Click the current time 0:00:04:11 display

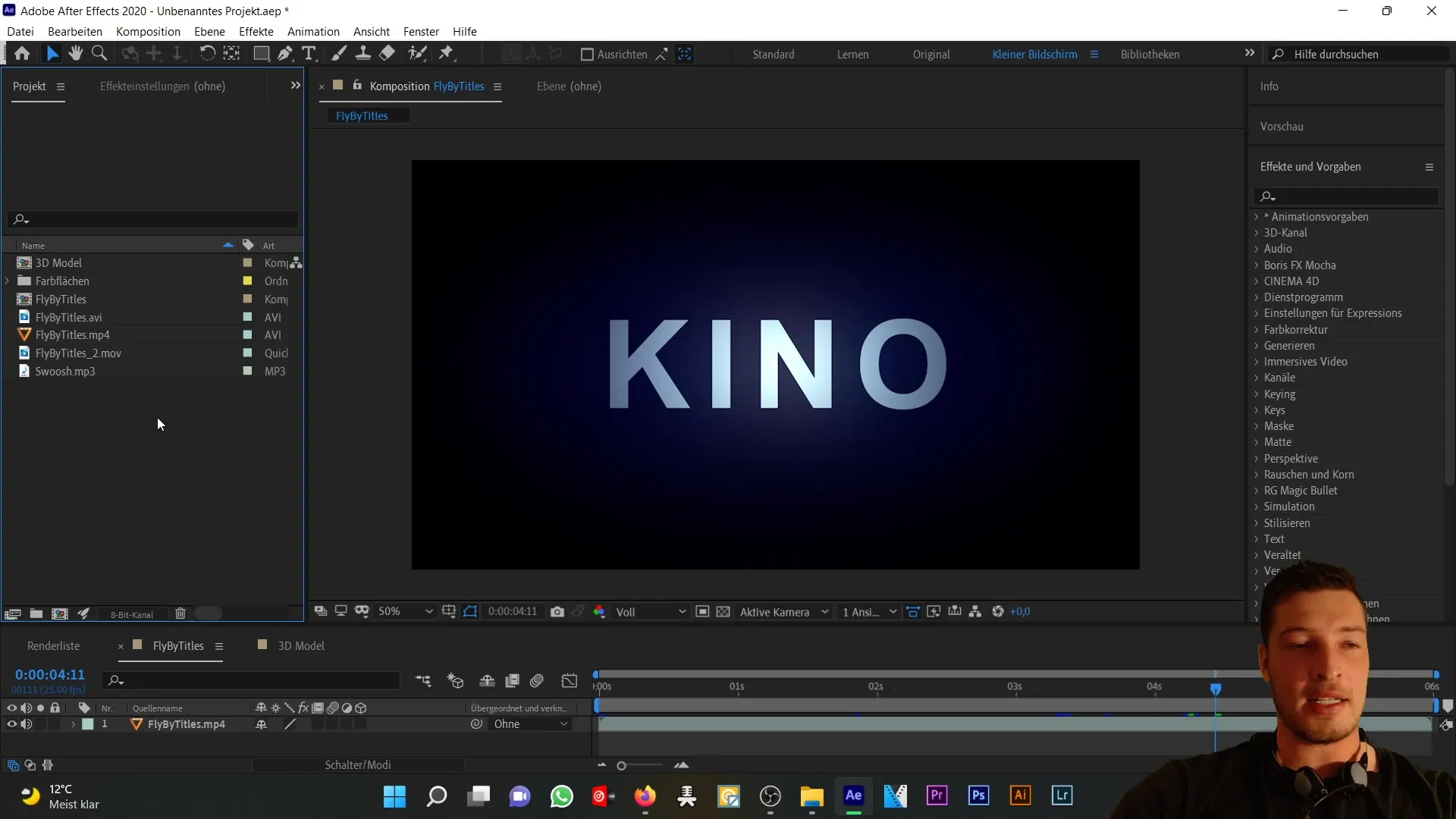click(50, 674)
